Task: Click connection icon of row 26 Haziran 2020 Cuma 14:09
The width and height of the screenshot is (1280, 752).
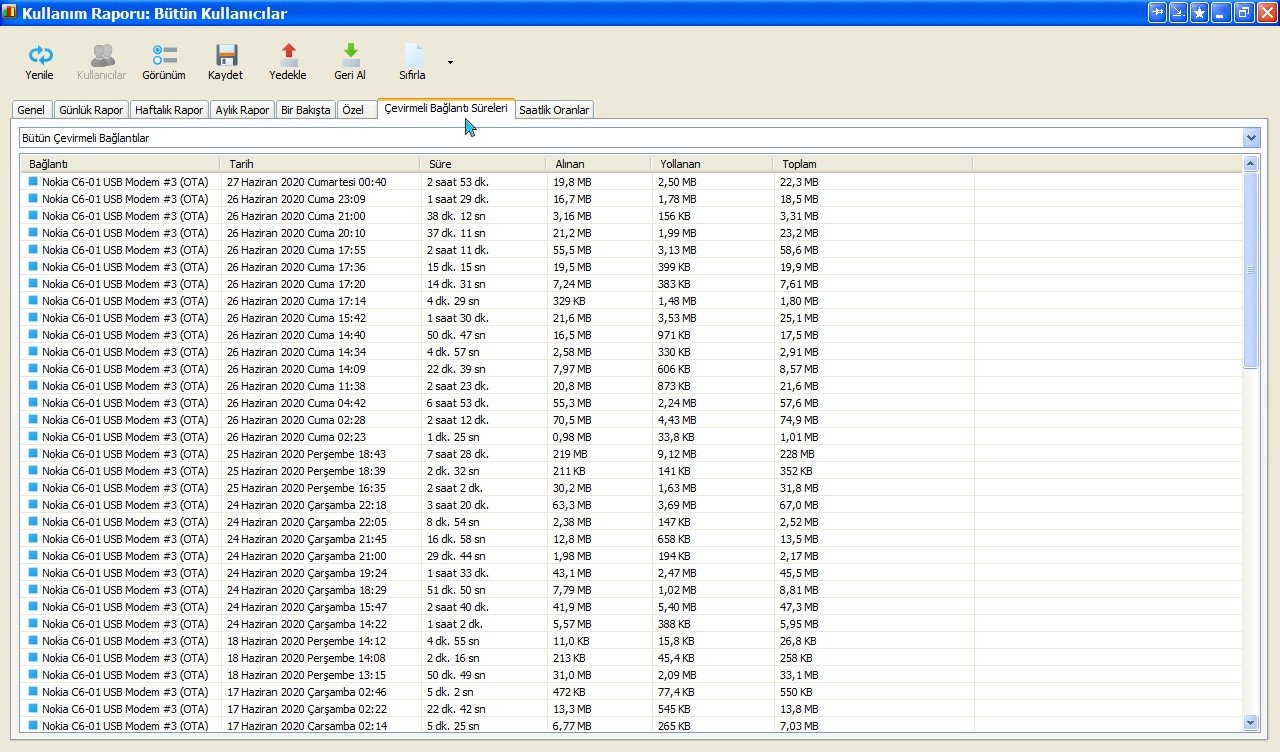Action: pyautogui.click(x=33, y=369)
